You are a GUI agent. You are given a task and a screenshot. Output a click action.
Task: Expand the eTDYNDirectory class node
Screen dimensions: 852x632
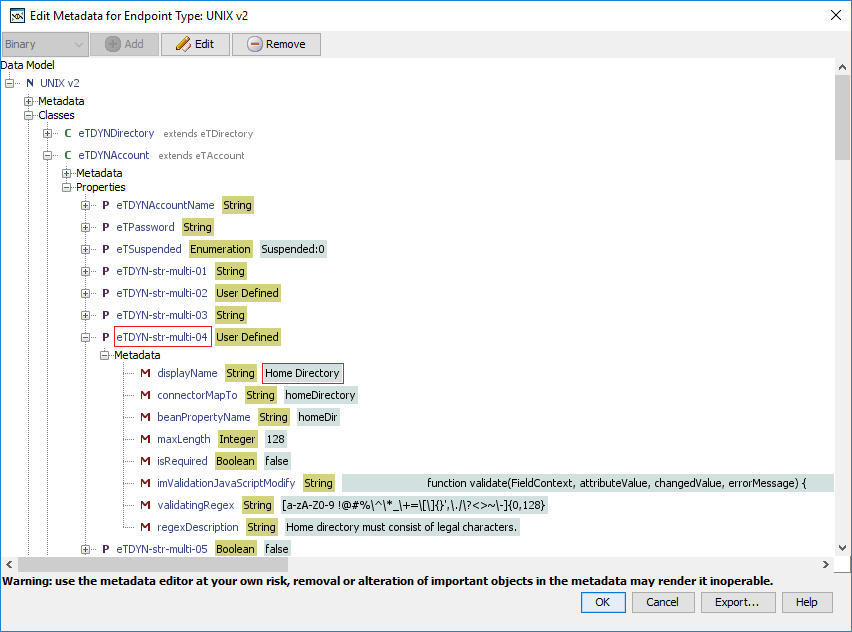(x=48, y=133)
